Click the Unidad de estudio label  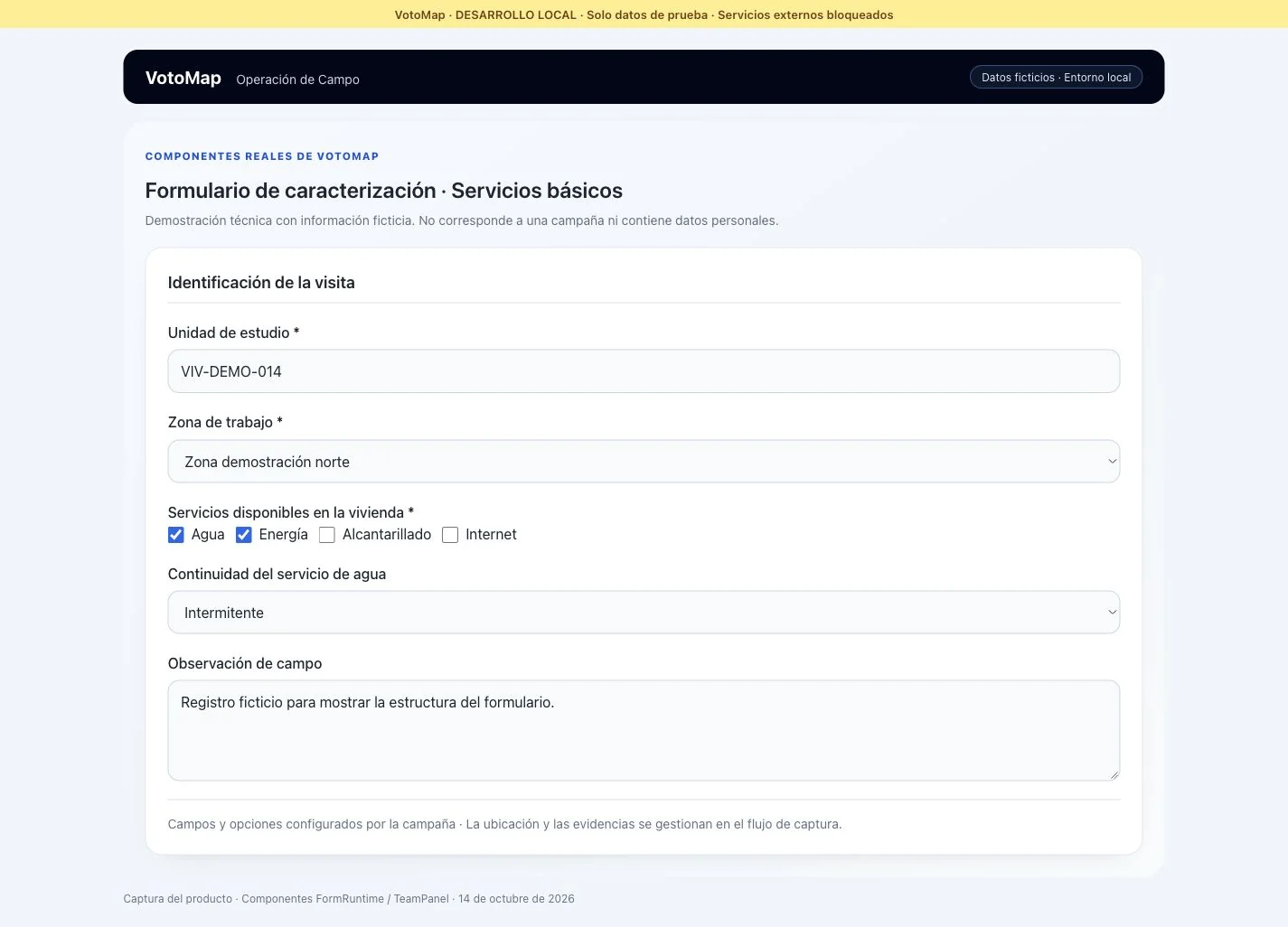pos(233,332)
